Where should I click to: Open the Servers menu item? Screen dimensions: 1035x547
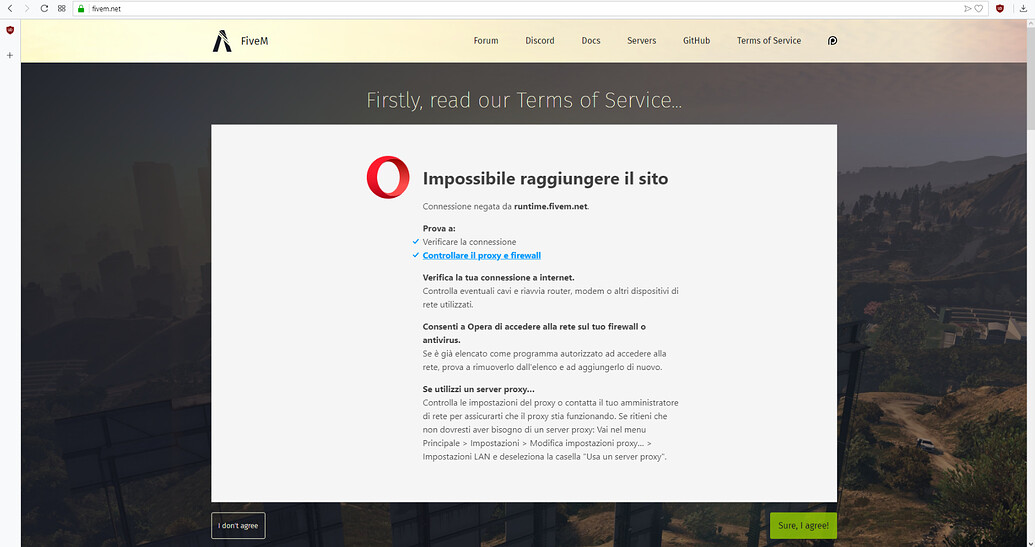pyautogui.click(x=642, y=40)
